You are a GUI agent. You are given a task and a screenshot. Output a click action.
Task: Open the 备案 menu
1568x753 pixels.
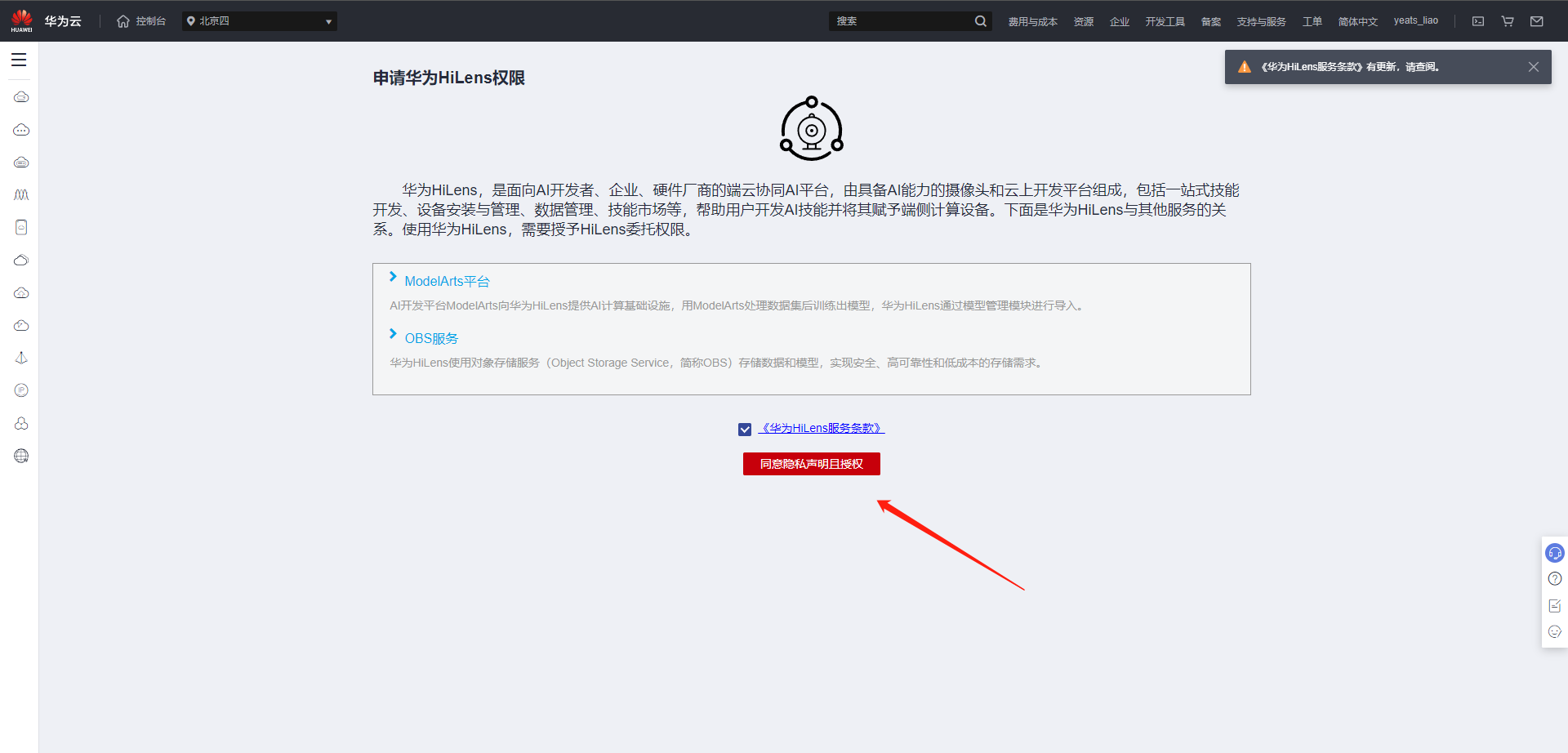click(1211, 21)
